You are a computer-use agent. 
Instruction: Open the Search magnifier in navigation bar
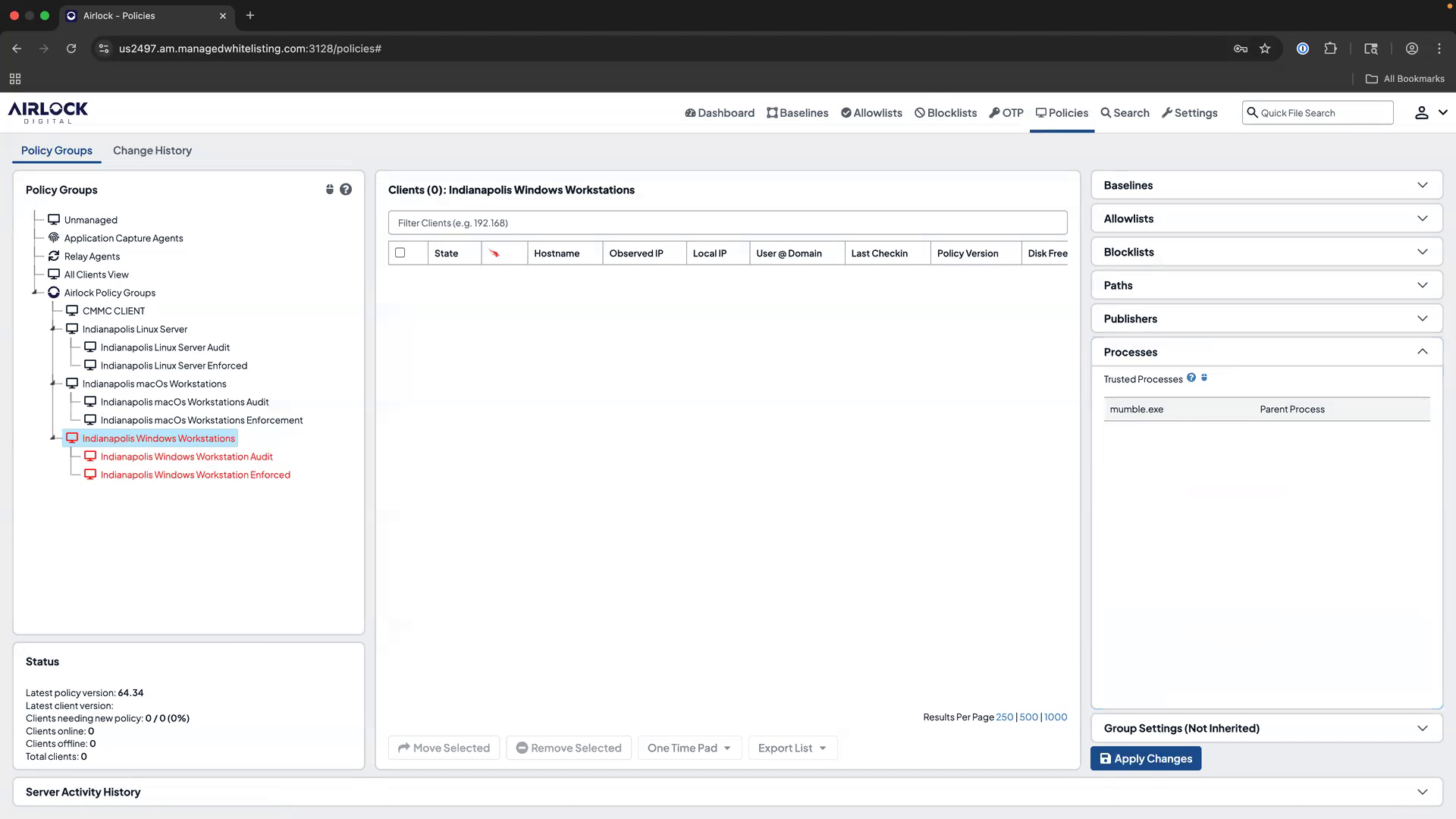1106,112
